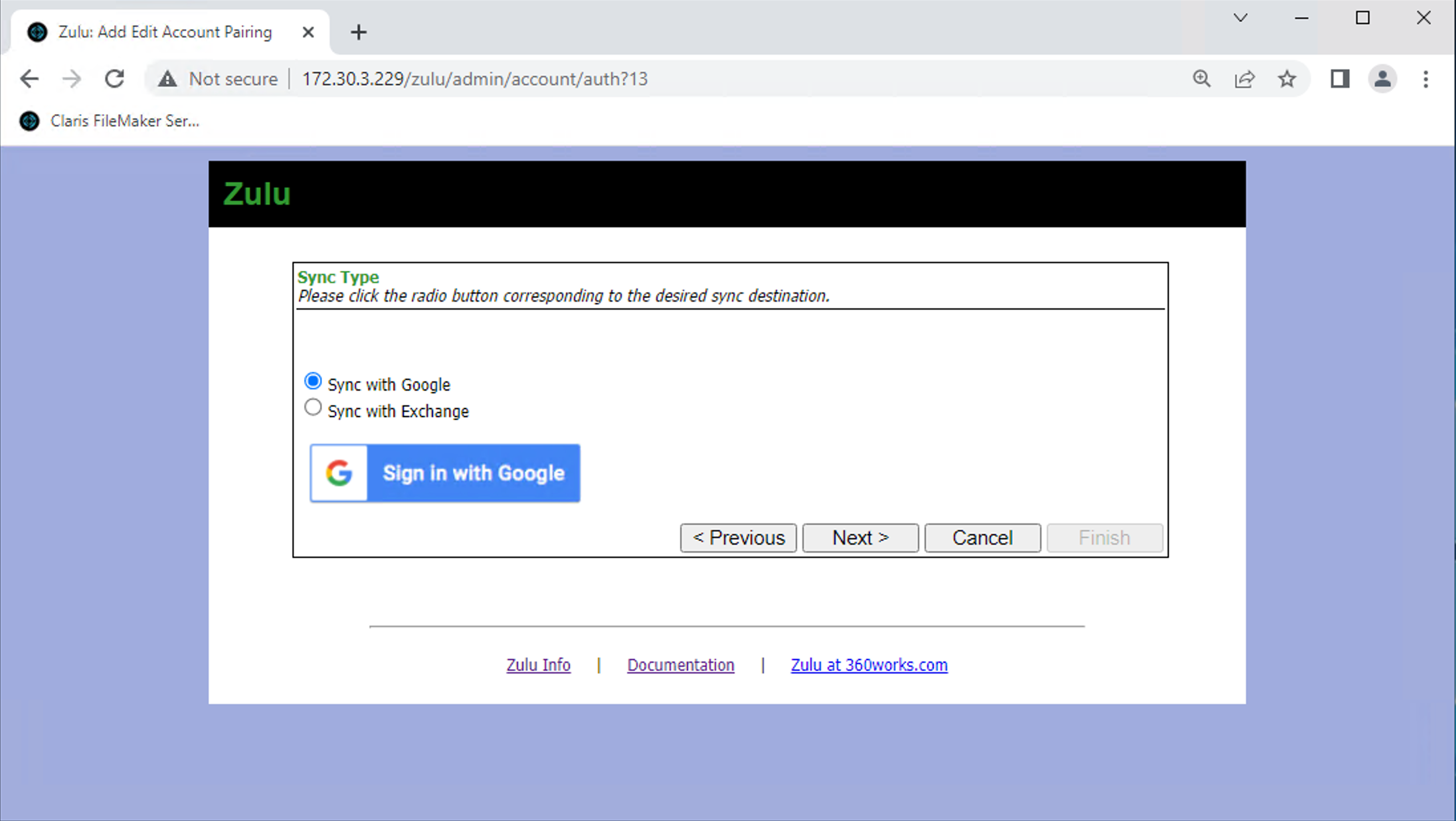This screenshot has height=821, width=1456.
Task: Select the Sync with Exchange radio button
Action: point(313,407)
